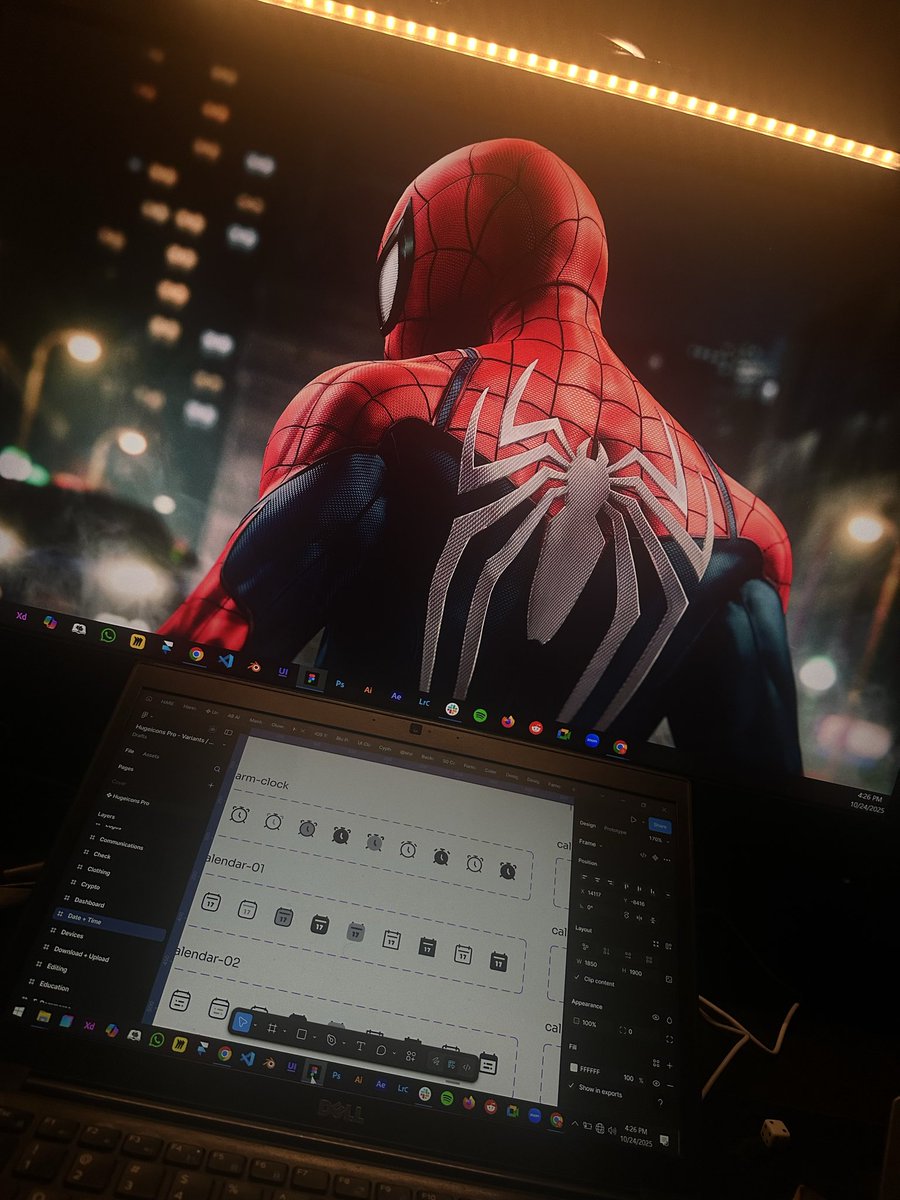Add a fill with the plus icon
The width and height of the screenshot is (900, 1200).
tap(670, 1066)
